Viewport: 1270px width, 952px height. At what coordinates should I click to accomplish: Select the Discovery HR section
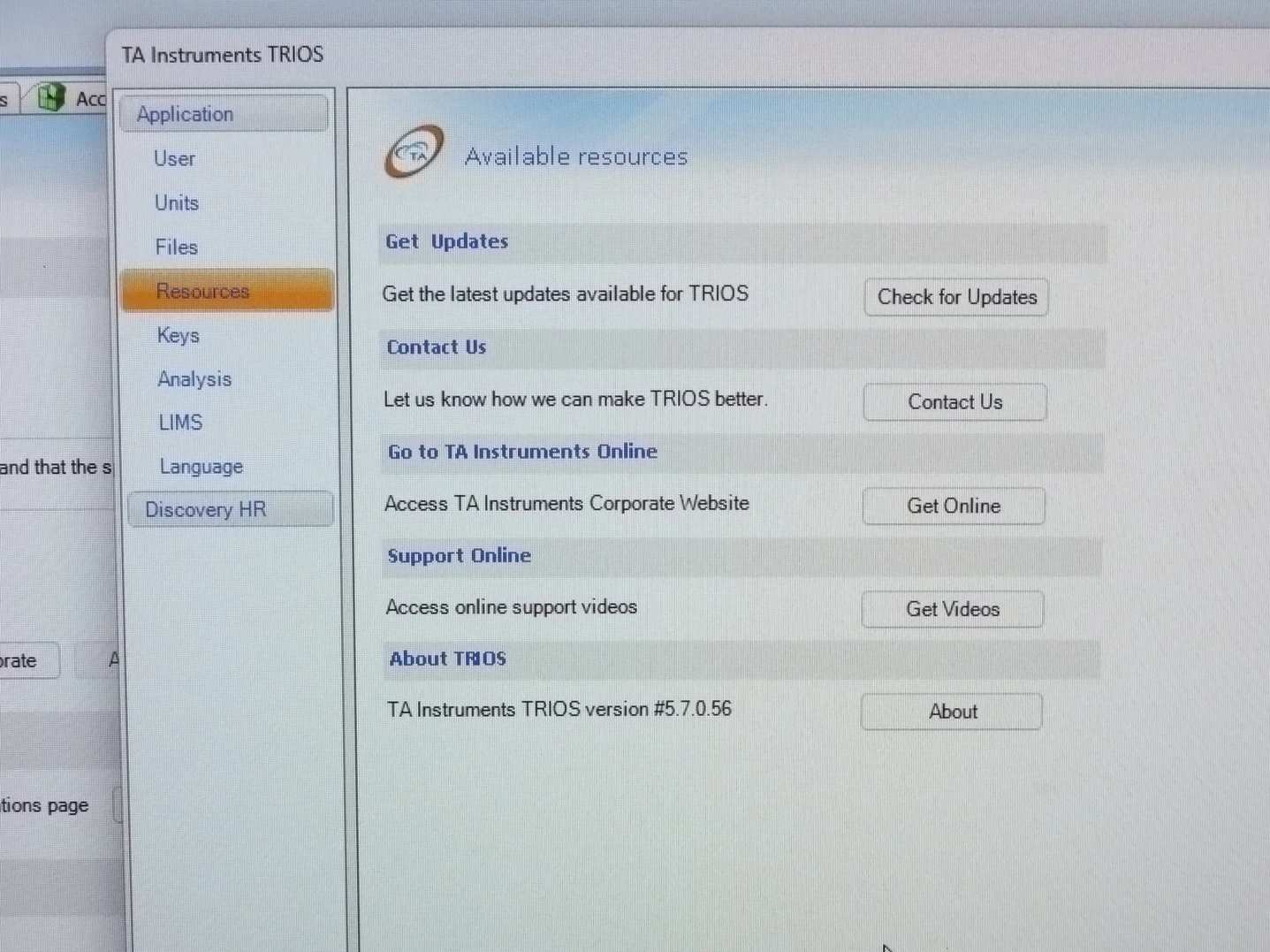[x=230, y=509]
